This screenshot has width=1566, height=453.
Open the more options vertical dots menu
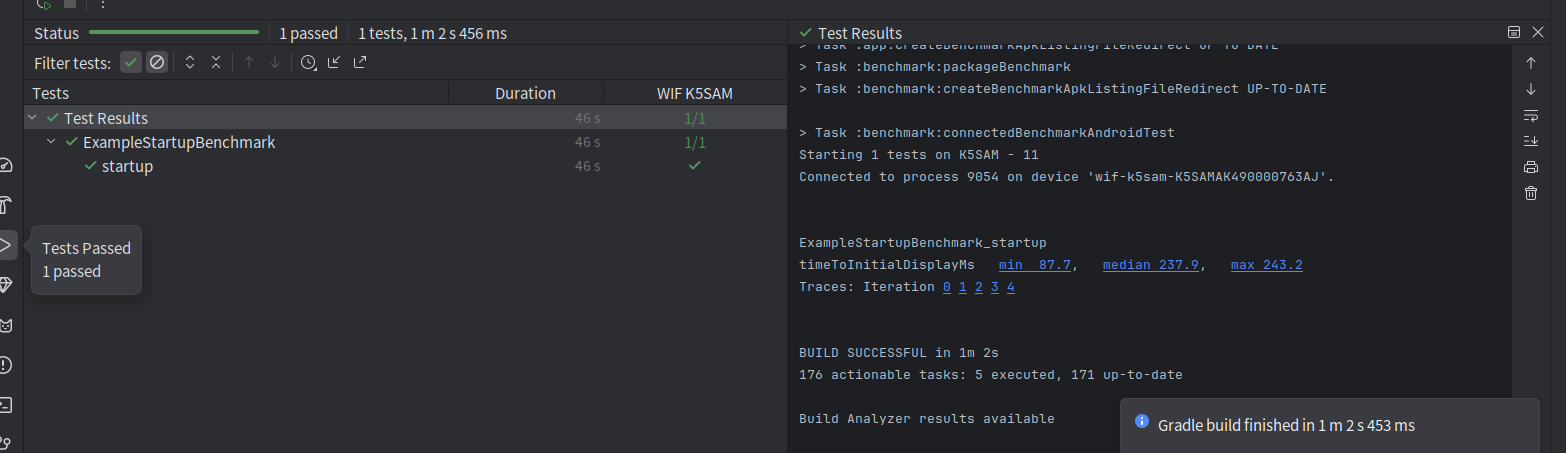coord(102,4)
